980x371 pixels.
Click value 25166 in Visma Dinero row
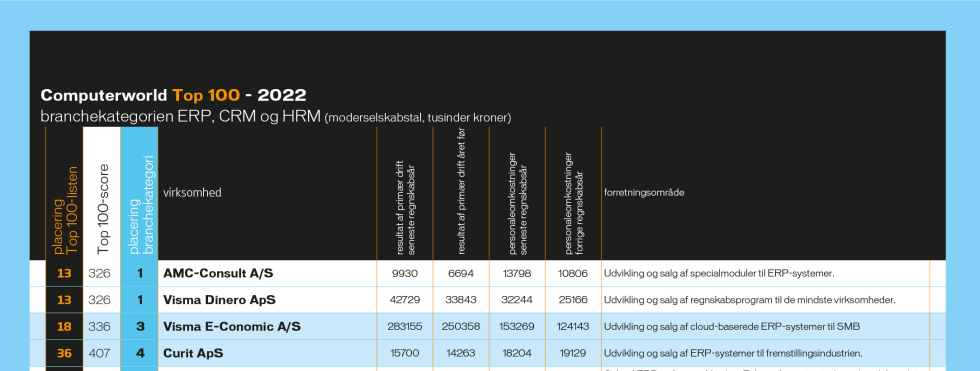click(573, 300)
